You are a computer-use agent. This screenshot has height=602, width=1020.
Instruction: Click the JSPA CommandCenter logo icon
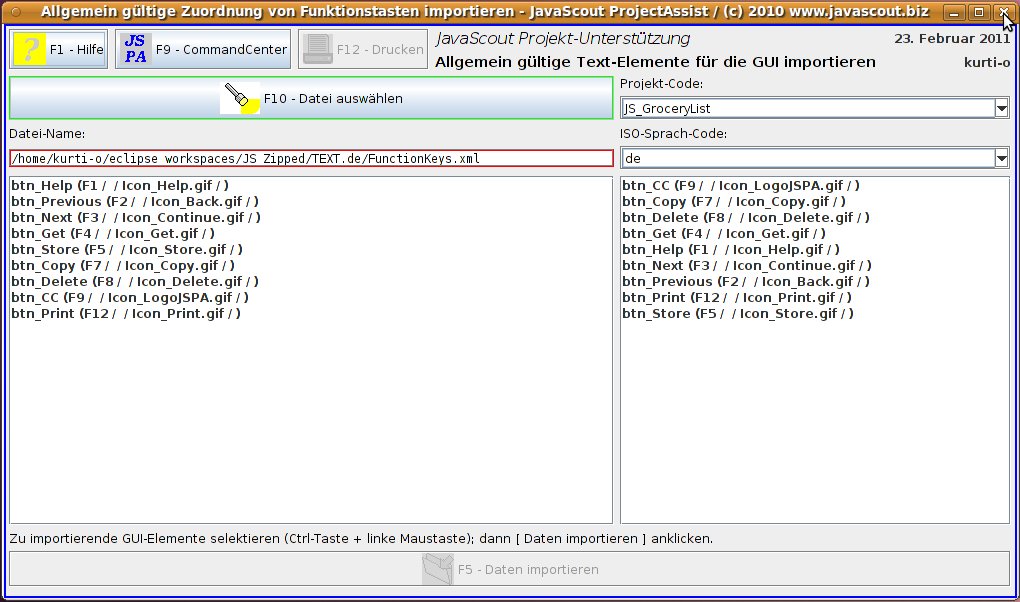coord(135,49)
